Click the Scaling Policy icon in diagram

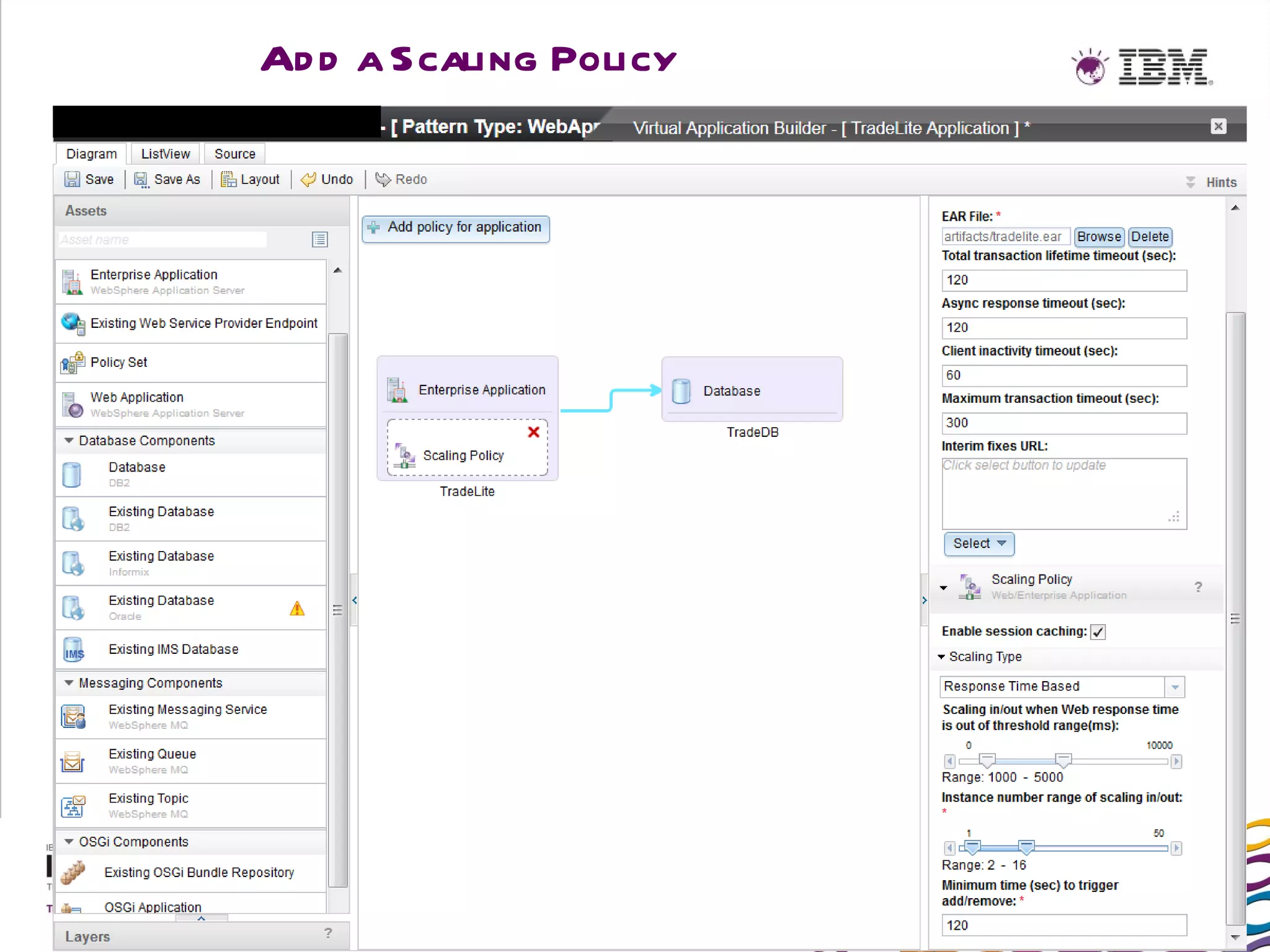pos(405,456)
